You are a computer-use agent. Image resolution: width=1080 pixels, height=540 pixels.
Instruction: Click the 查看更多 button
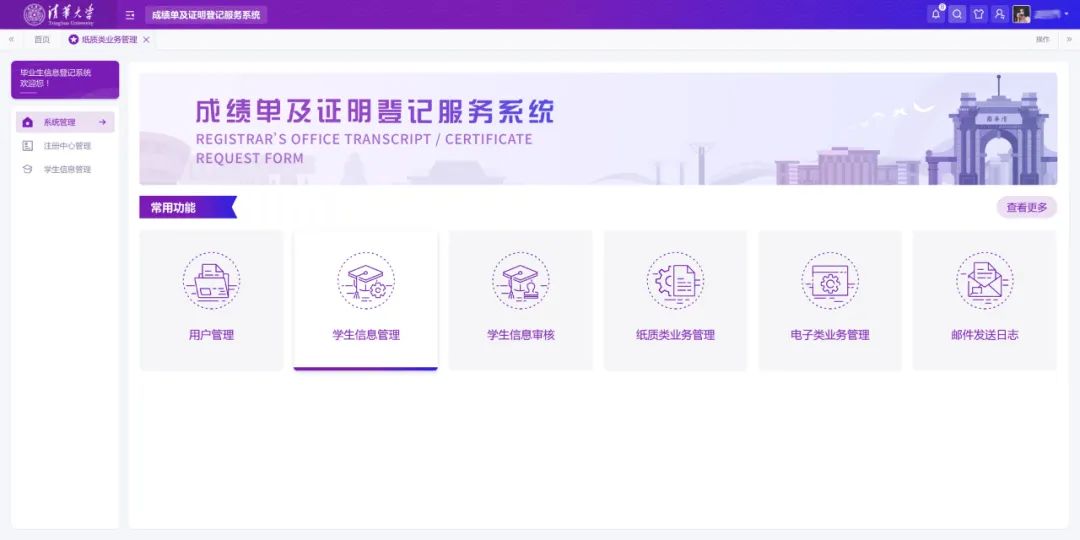pos(1026,208)
